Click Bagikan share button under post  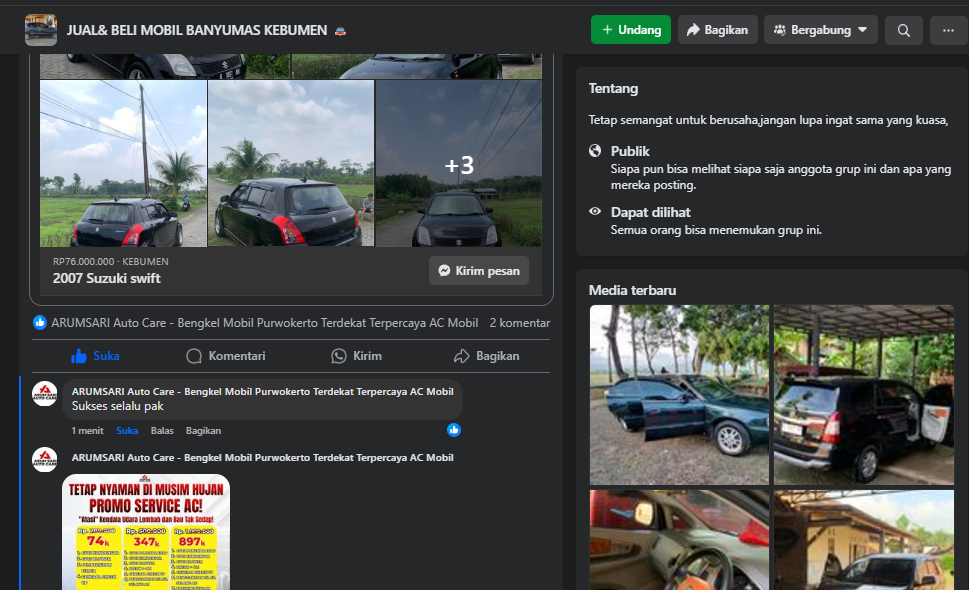(x=486, y=356)
